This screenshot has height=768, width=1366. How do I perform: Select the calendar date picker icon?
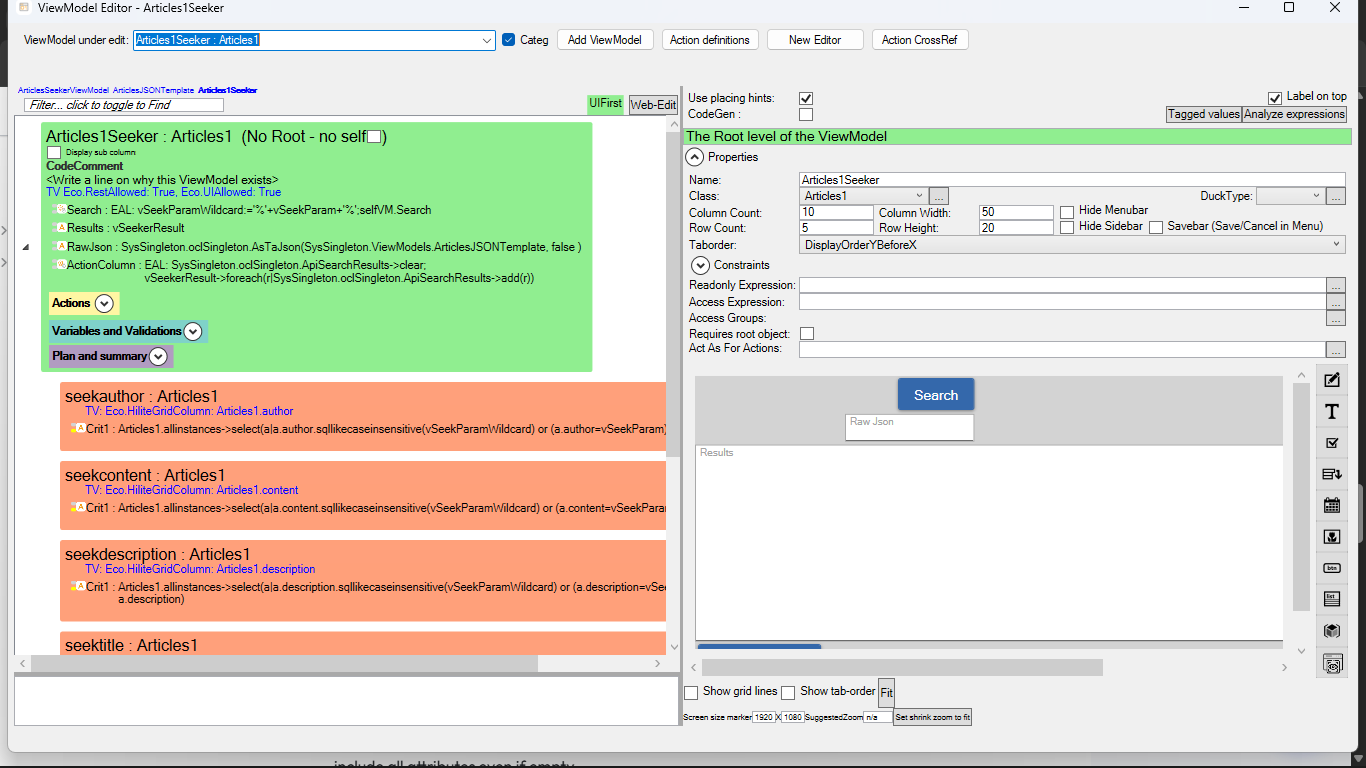(1332, 506)
